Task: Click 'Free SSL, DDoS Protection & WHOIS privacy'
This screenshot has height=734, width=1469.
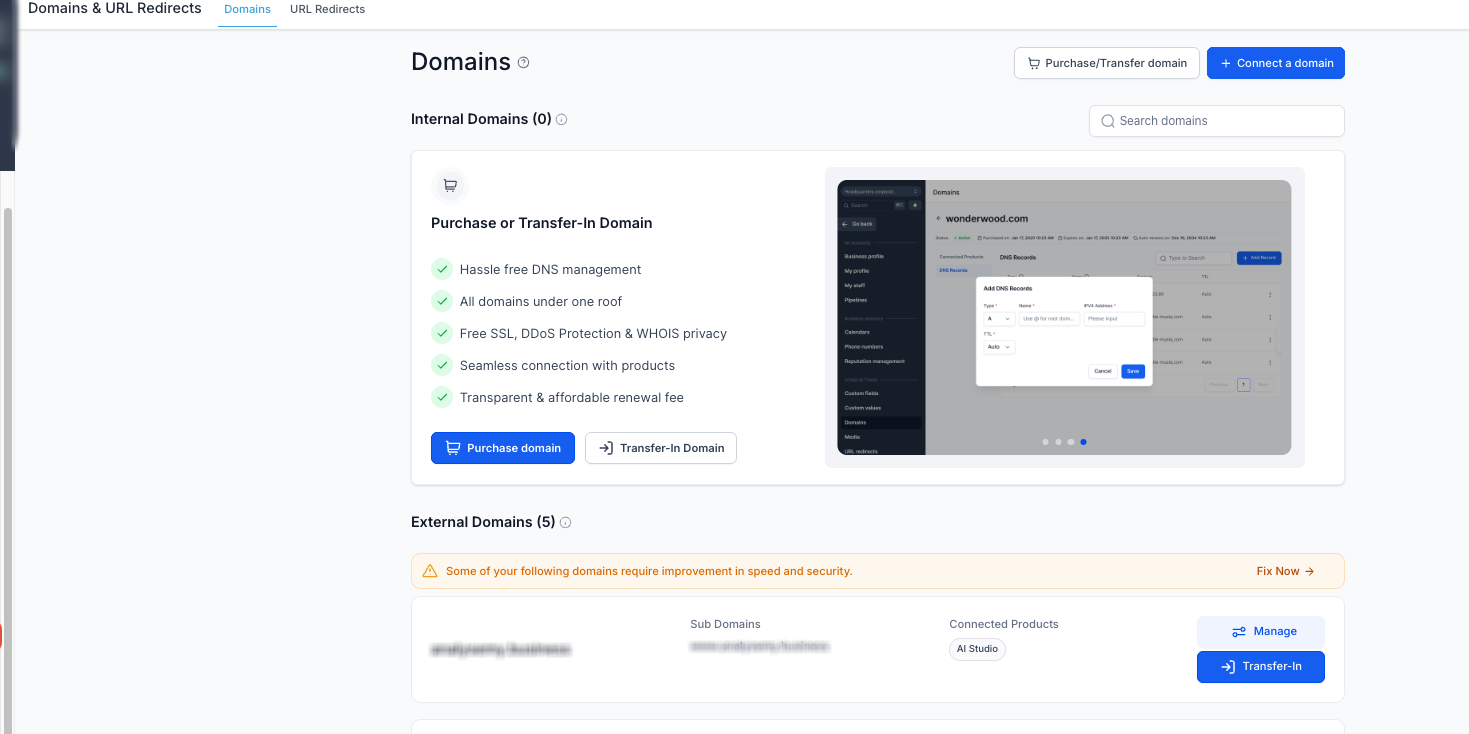Action: [x=593, y=333]
